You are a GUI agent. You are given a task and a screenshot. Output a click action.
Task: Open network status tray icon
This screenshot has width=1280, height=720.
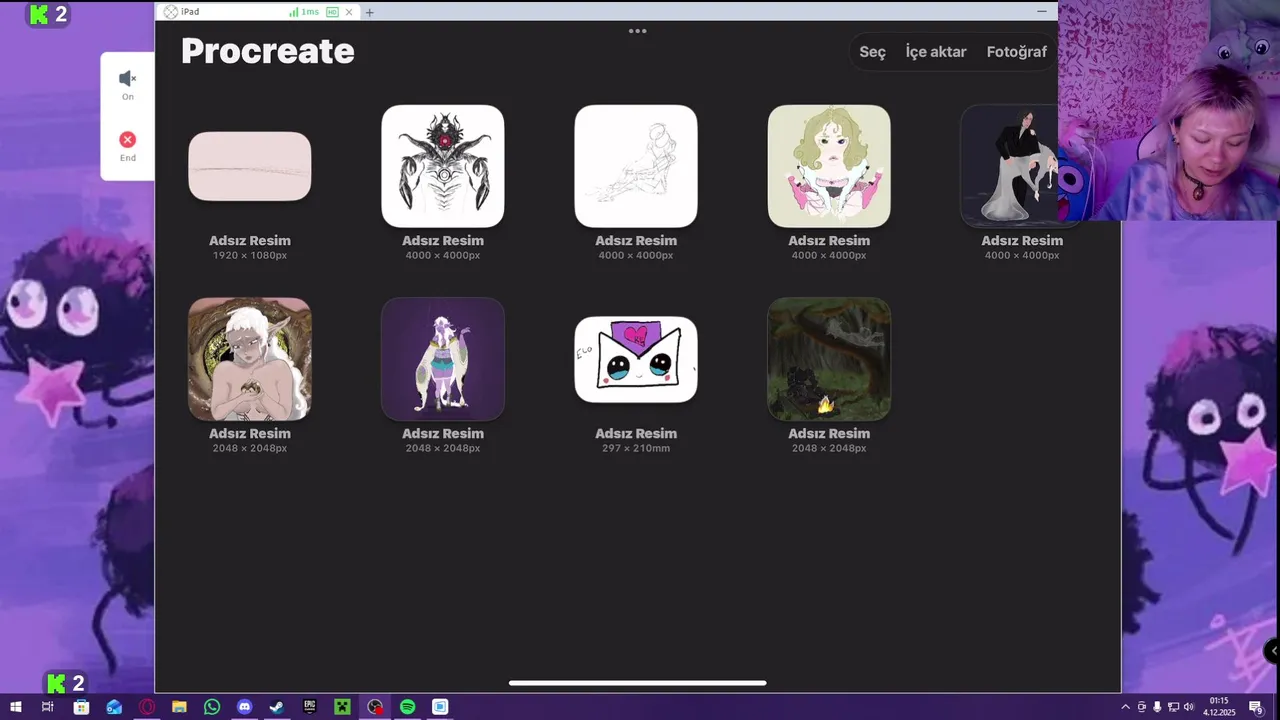(1173, 707)
